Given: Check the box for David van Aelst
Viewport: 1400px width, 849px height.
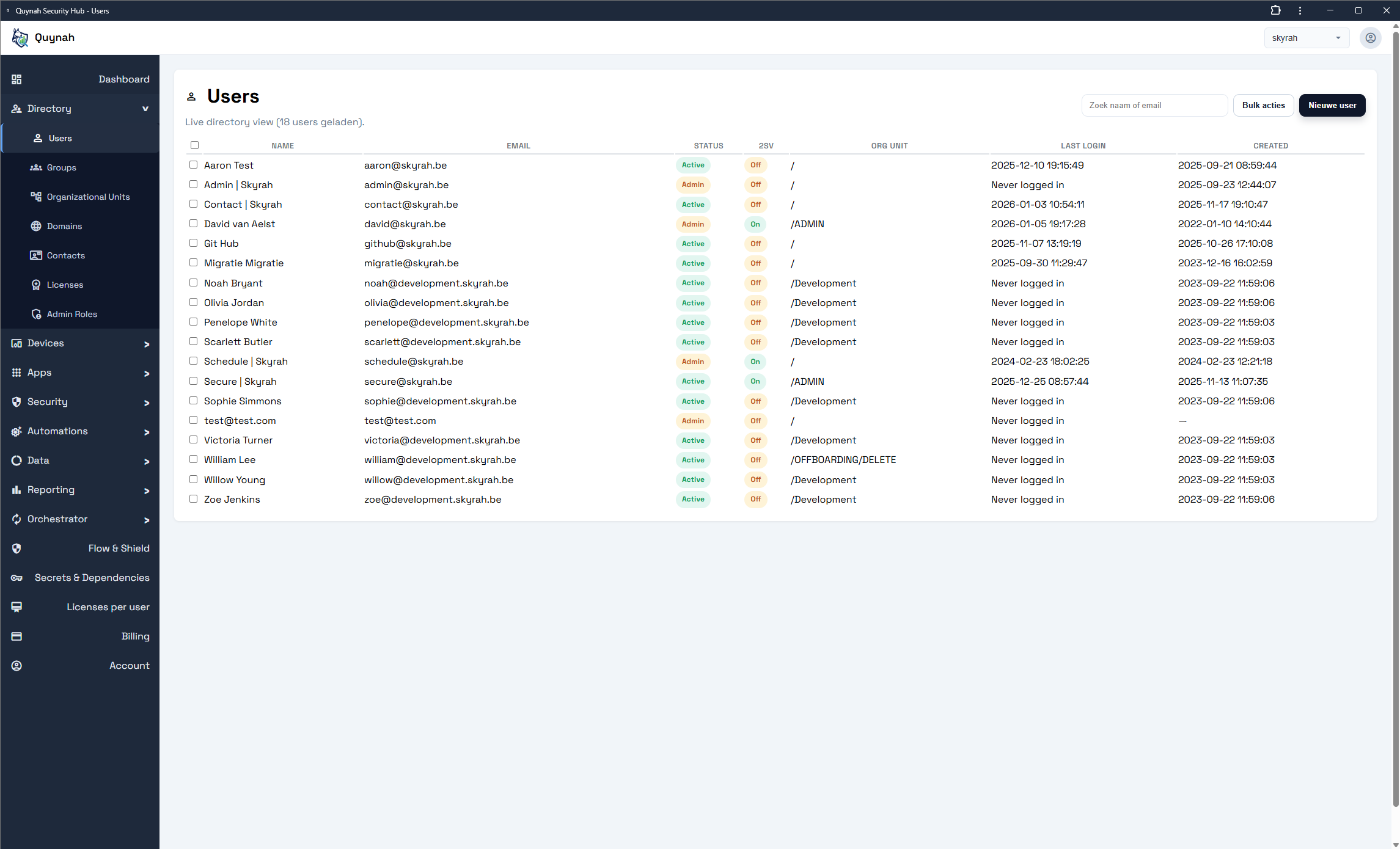Looking at the screenshot, I should [x=193, y=224].
